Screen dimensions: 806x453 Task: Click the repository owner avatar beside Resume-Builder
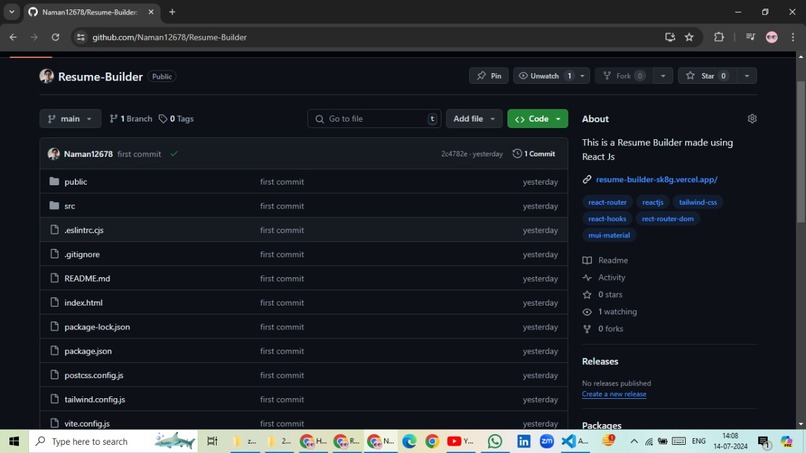(47, 76)
